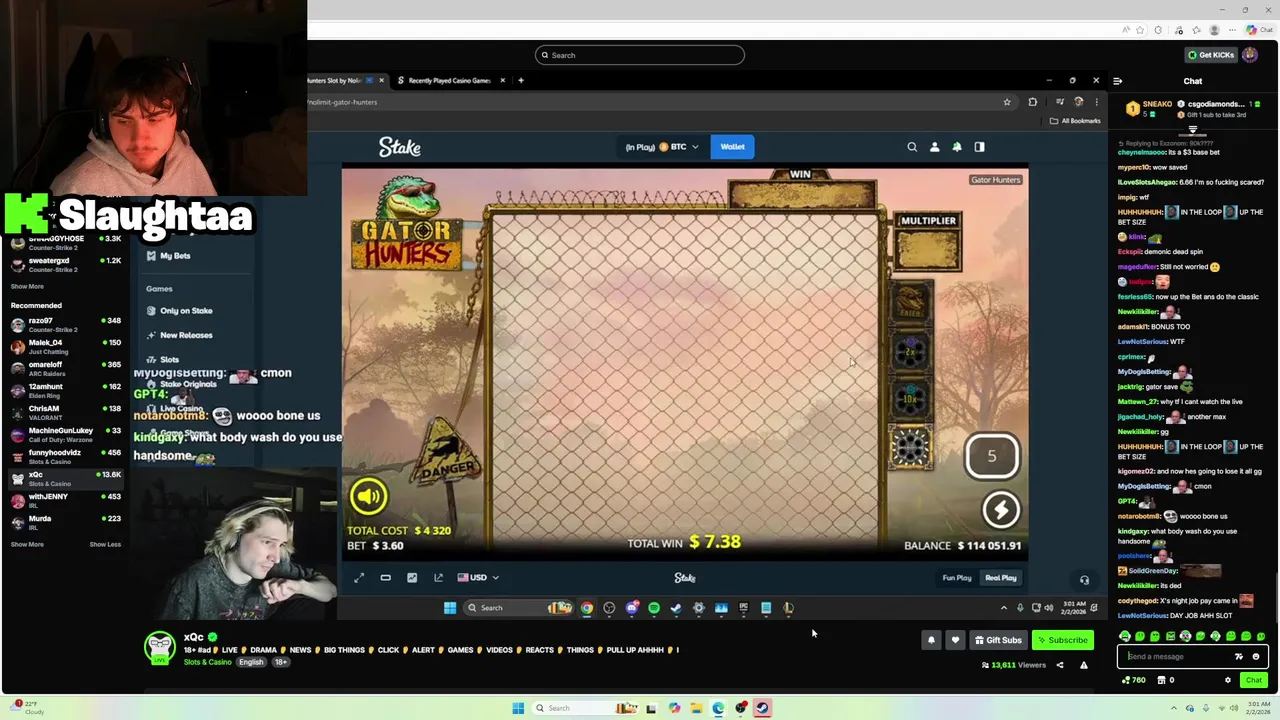Image resolution: width=1280 pixels, height=720 pixels.
Task: Open New Releases in Stake sidebar
Action: click(179, 335)
